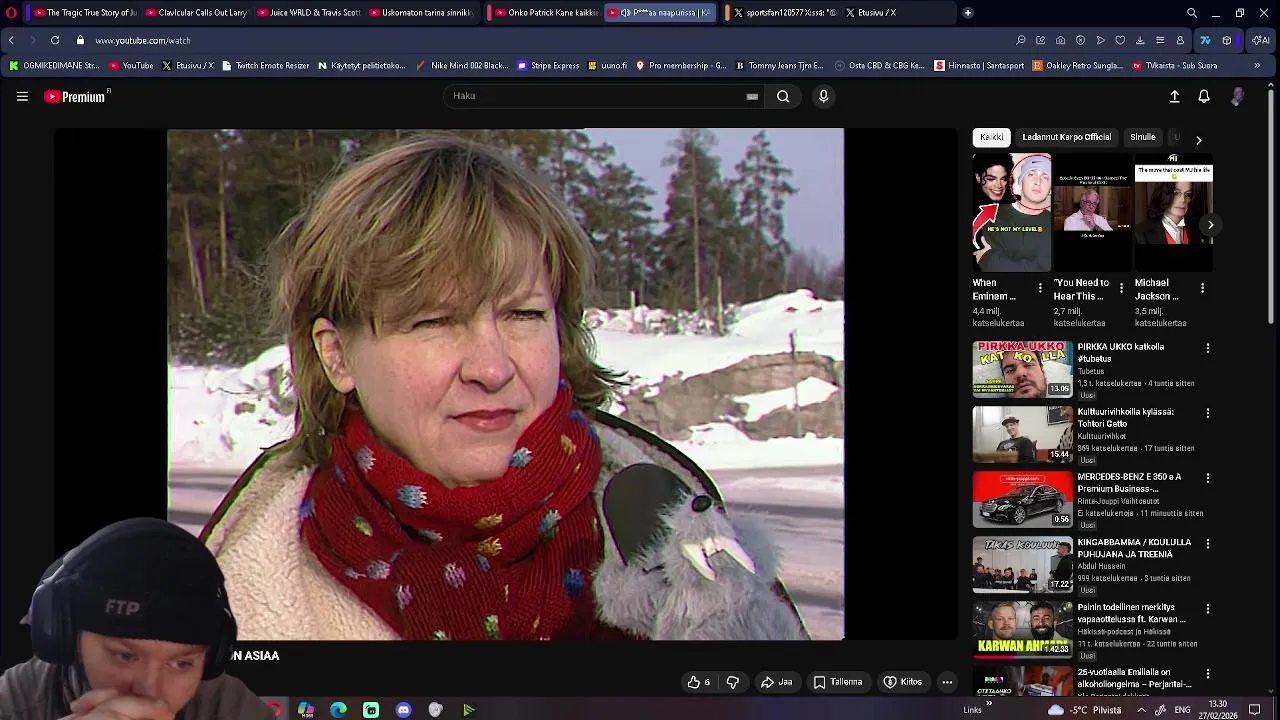Open the on-screen keyboard icon in search box
The image size is (1280, 720).
pyautogui.click(x=752, y=96)
